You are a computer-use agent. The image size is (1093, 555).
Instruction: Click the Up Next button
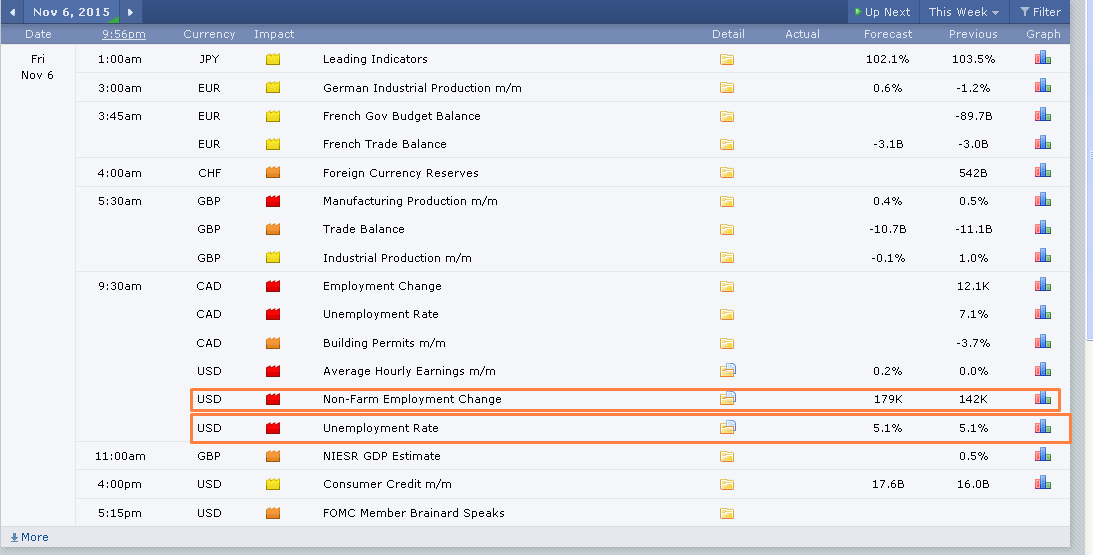tap(881, 12)
